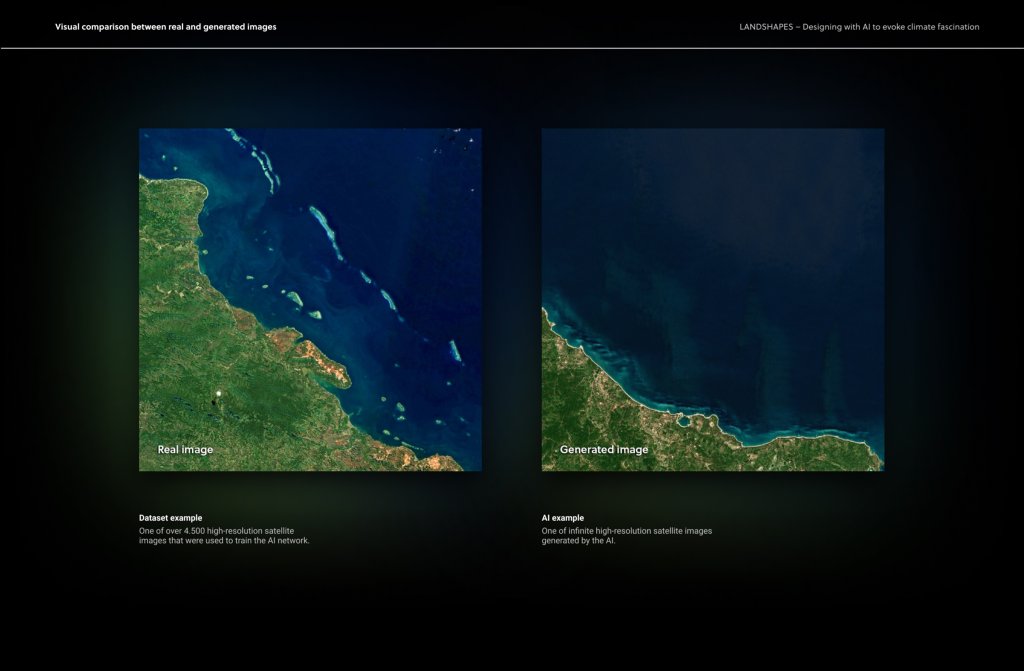Click the 'Dataset example' heading

pos(170,517)
